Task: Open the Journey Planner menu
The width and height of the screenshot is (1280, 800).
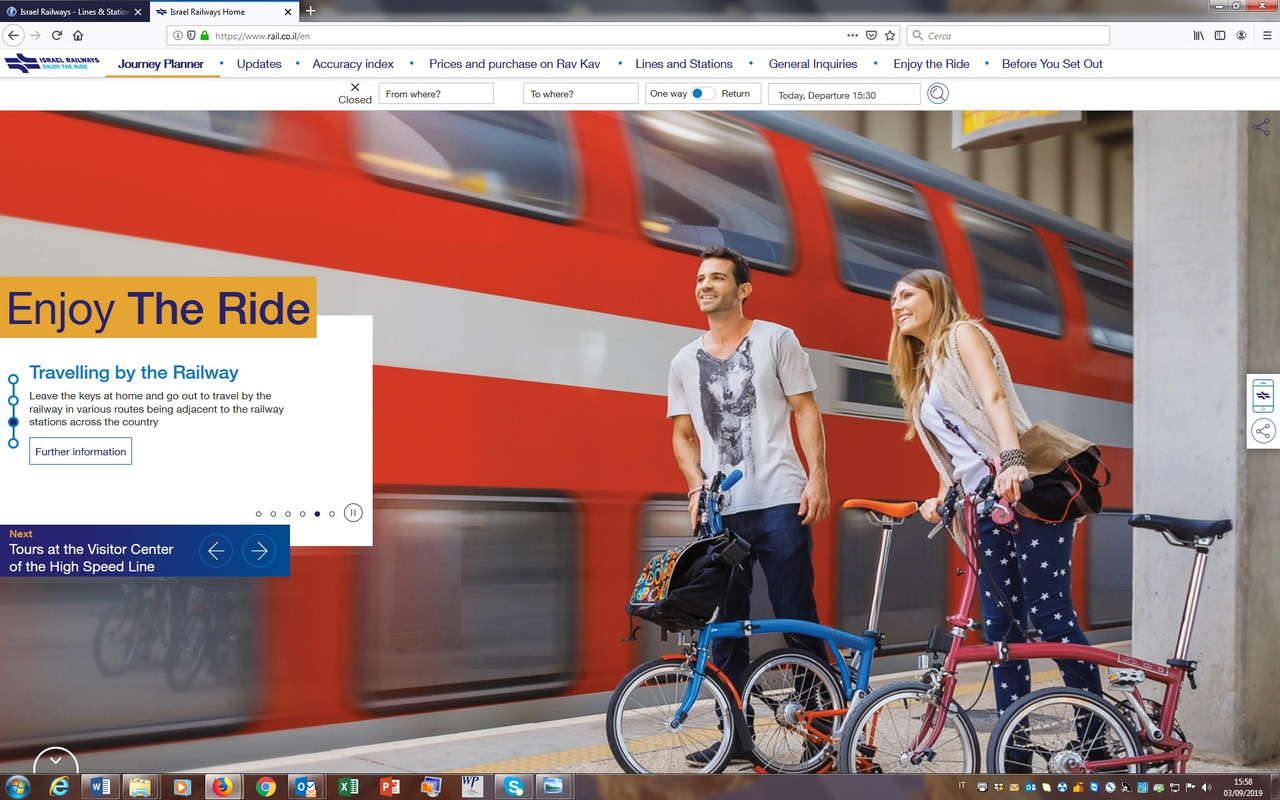Action: tap(161, 64)
